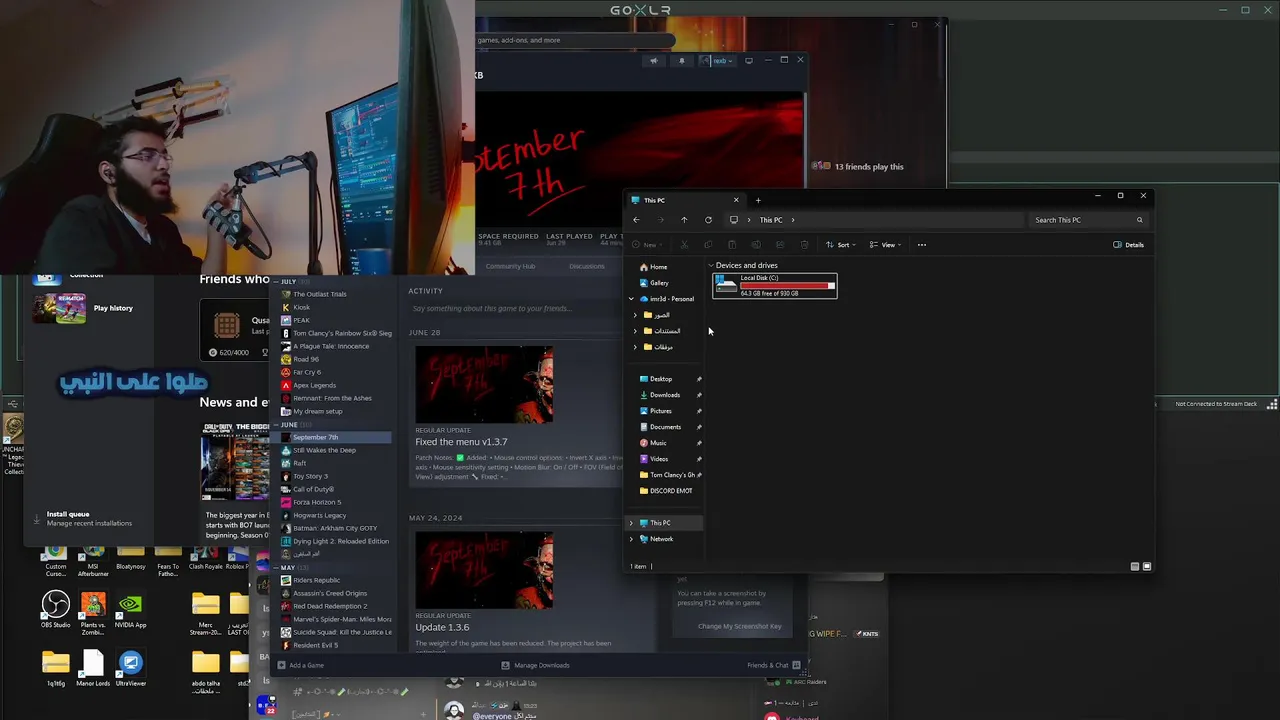Click the search magnifier in File Explorer

coord(1139,220)
